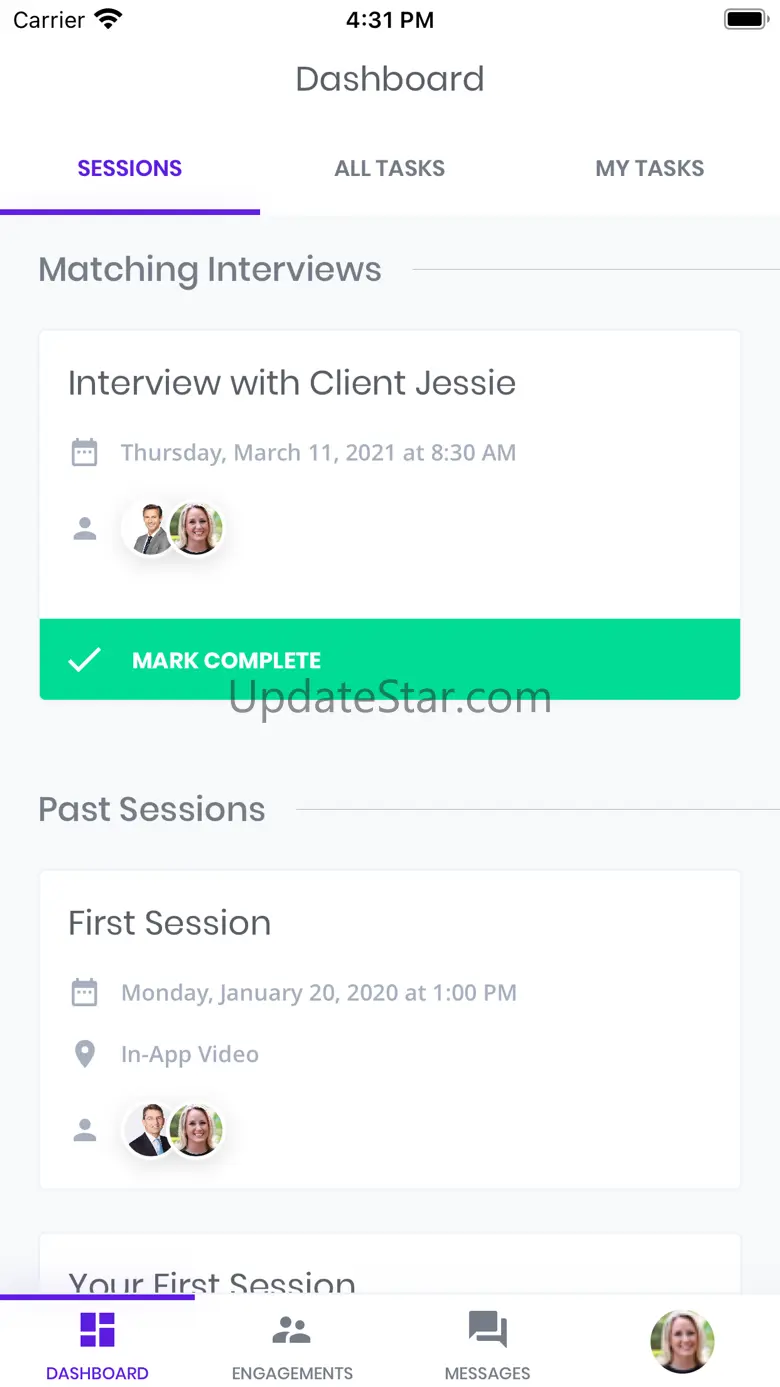
Task: Tap the woman's avatar in First Session card
Action: click(x=196, y=1131)
